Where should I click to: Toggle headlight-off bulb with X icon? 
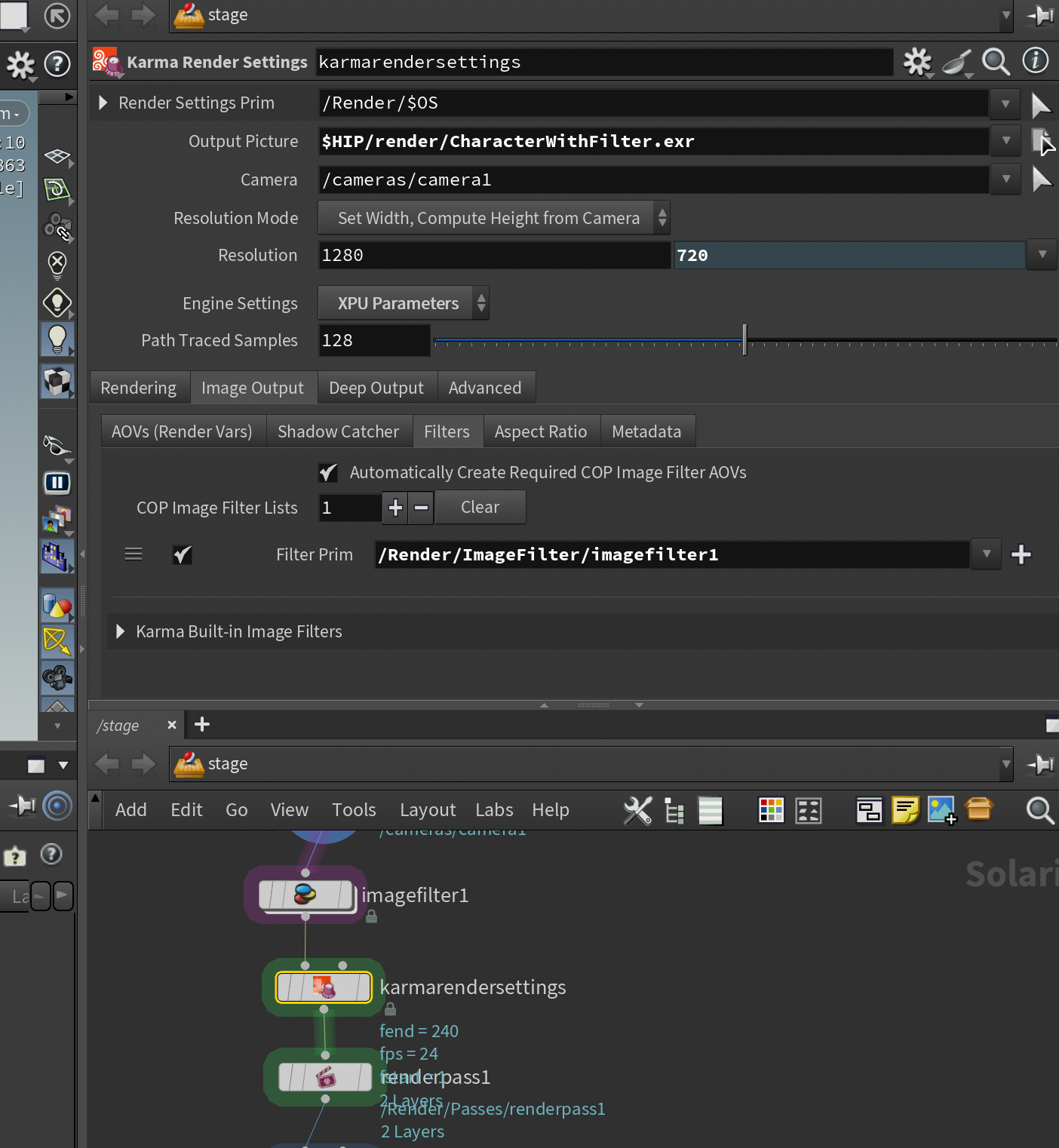click(x=57, y=265)
